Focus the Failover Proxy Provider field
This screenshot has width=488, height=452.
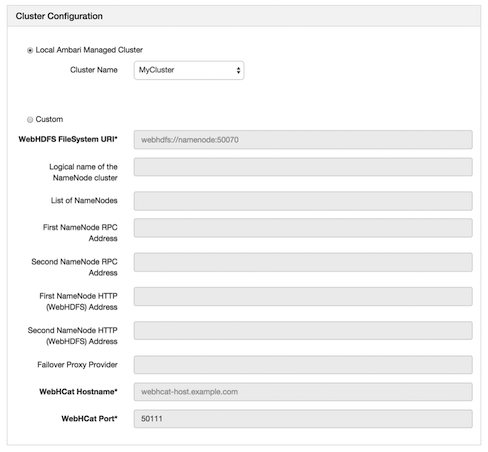coord(303,365)
